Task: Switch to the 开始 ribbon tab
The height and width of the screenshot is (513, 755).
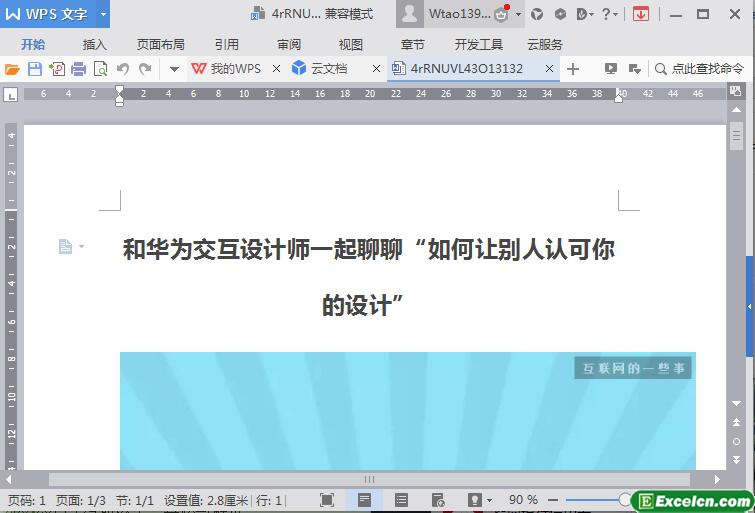Action: tap(33, 45)
